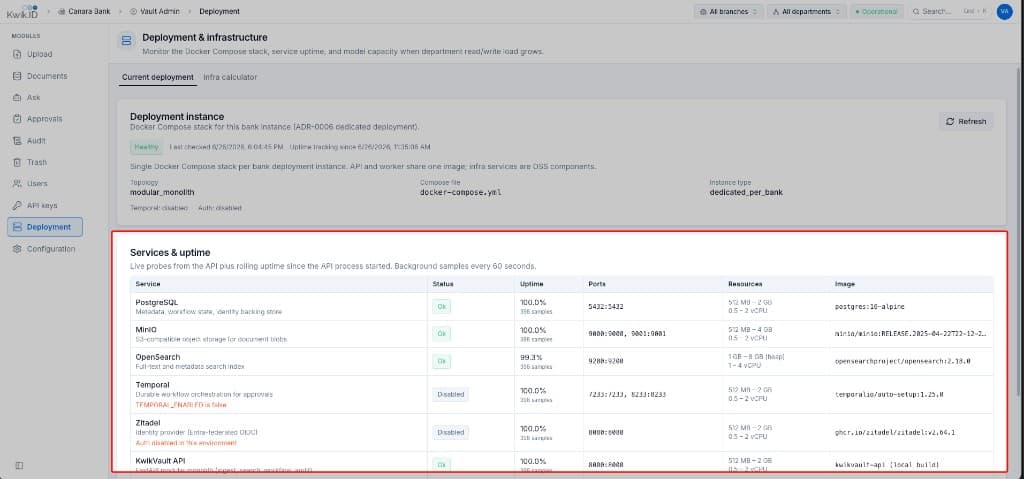Click the magnifier icon in Search box
This screenshot has height=479, width=1024.
click(917, 12)
